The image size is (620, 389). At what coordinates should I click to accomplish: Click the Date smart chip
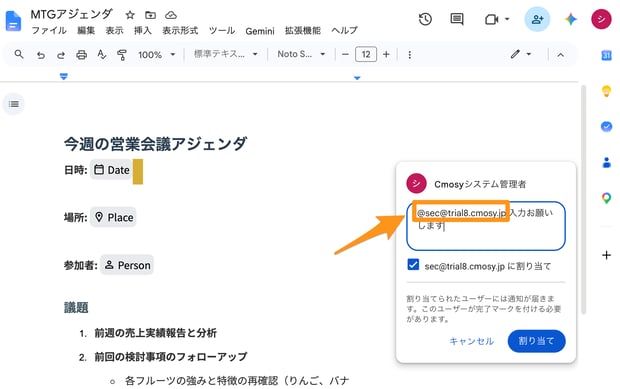[x=112, y=170]
